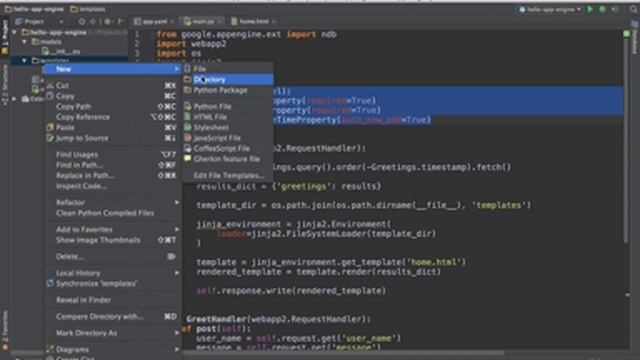The height and width of the screenshot is (360, 640).
Task: Open the run configuration dropdown hello-app-engine
Action: 550,9
